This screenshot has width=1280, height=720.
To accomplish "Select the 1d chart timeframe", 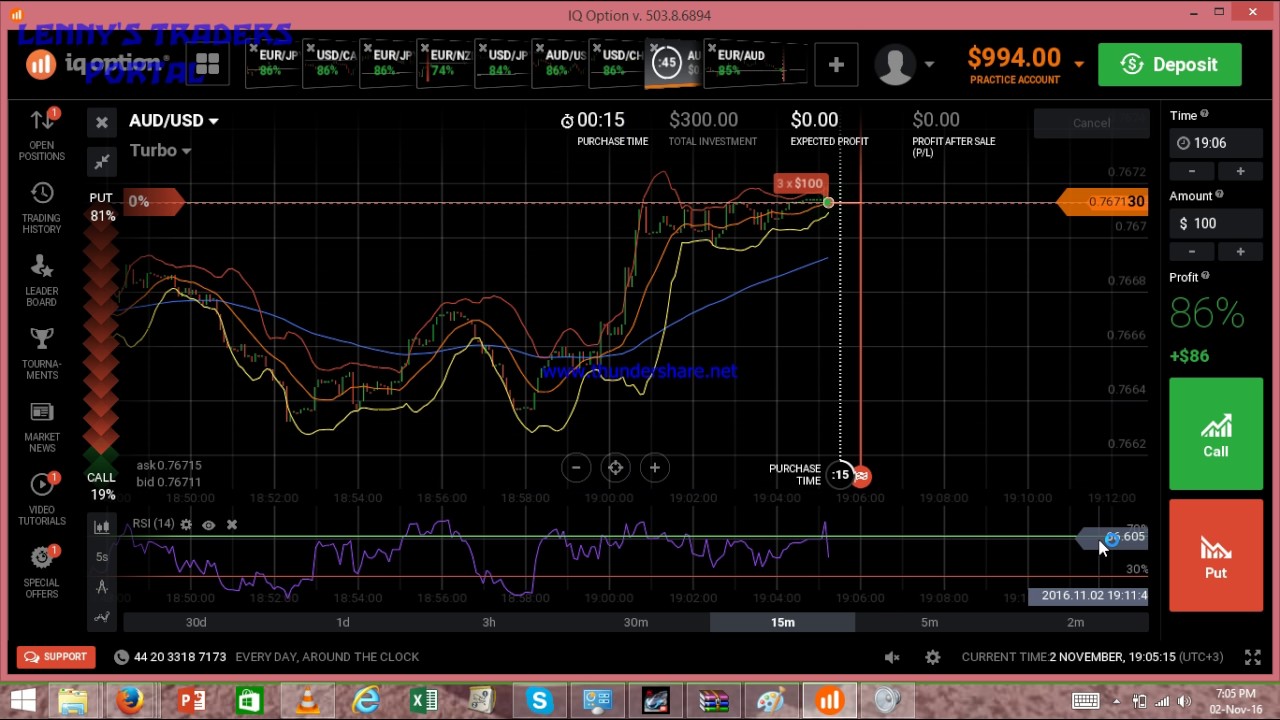I will pos(343,622).
